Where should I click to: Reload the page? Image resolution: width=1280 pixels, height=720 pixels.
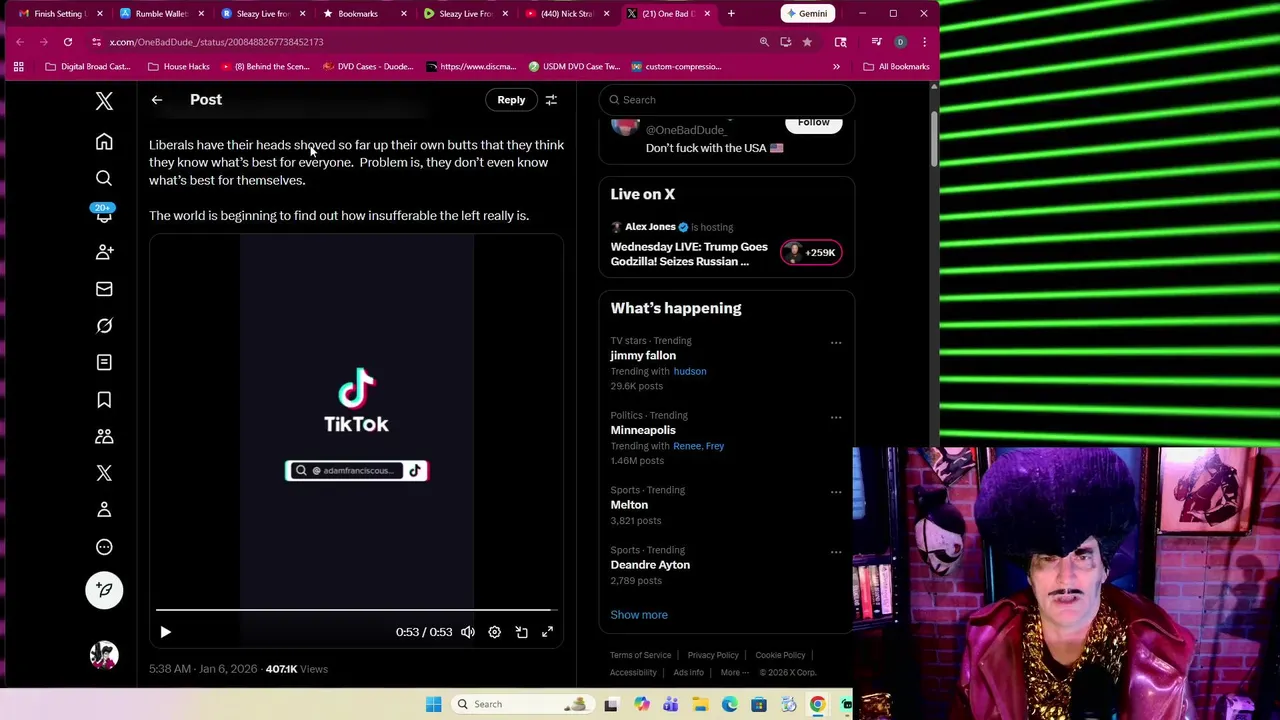pyautogui.click(x=68, y=42)
